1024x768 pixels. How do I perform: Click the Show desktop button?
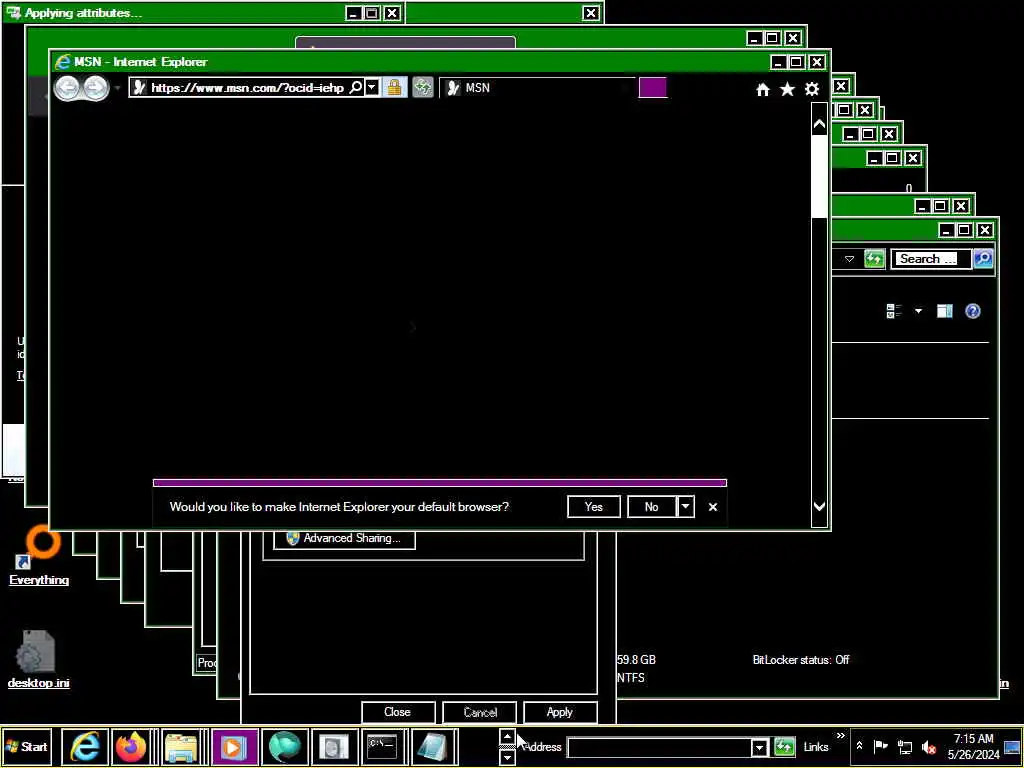click(1013, 746)
